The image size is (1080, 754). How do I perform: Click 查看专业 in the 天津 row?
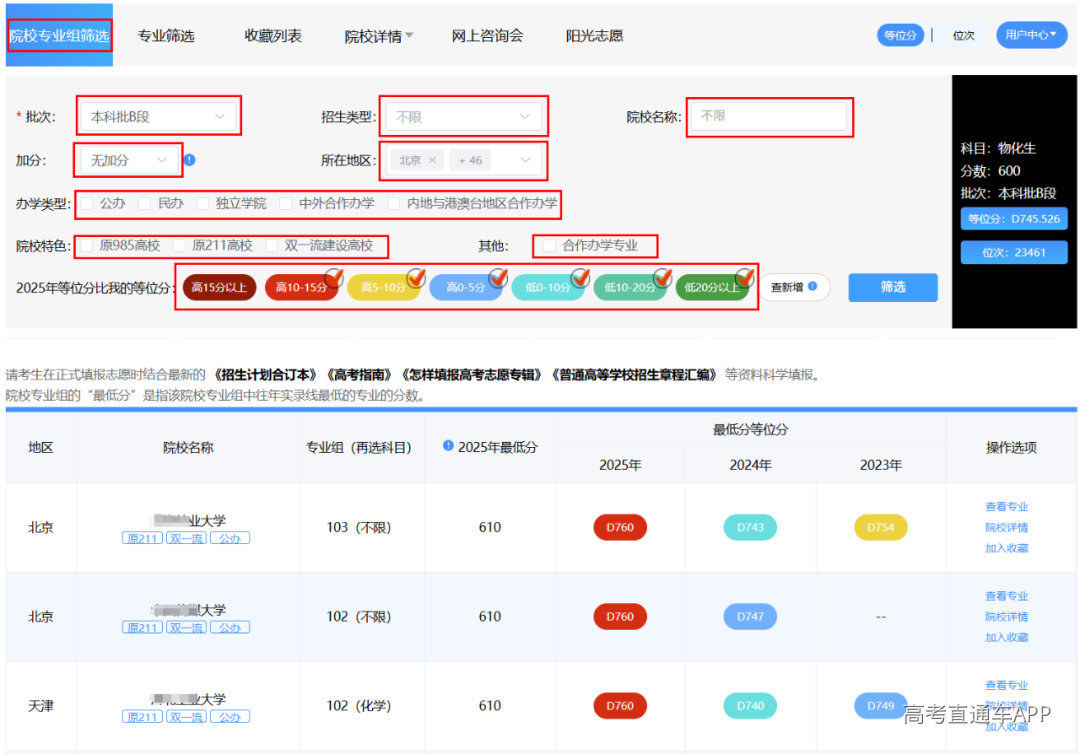[x=1006, y=685]
